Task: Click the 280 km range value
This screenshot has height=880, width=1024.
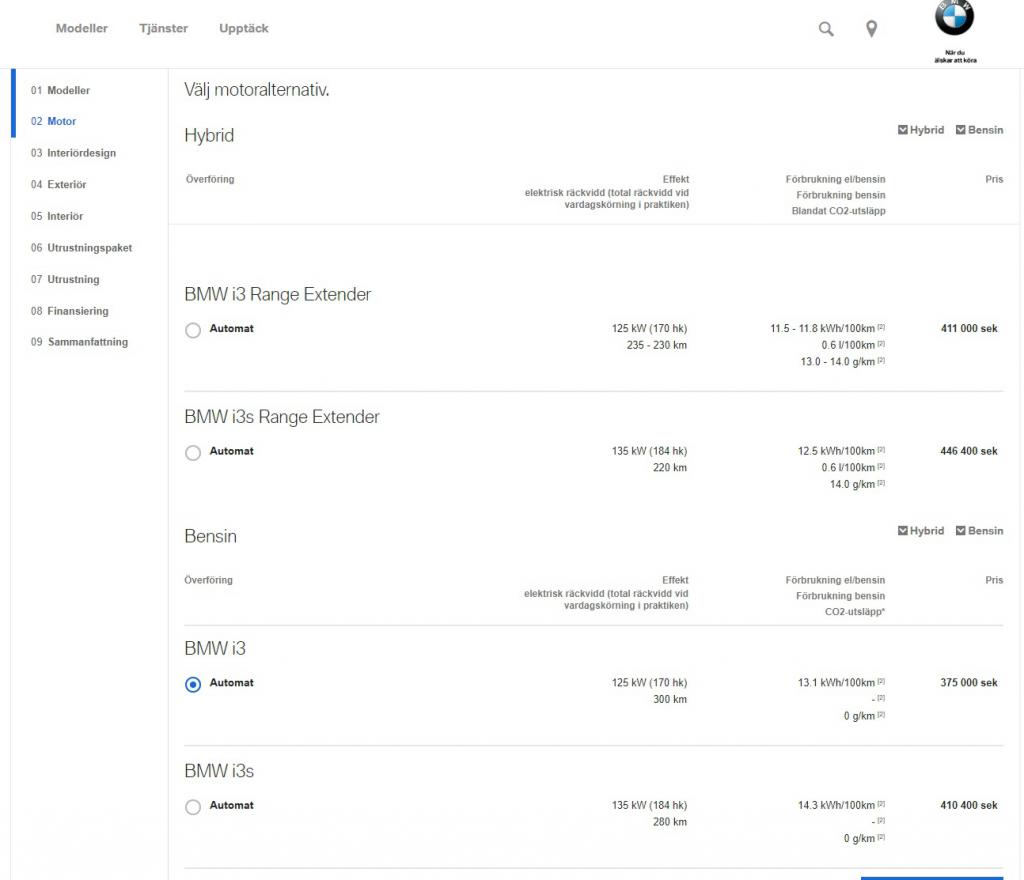Action: coord(670,823)
